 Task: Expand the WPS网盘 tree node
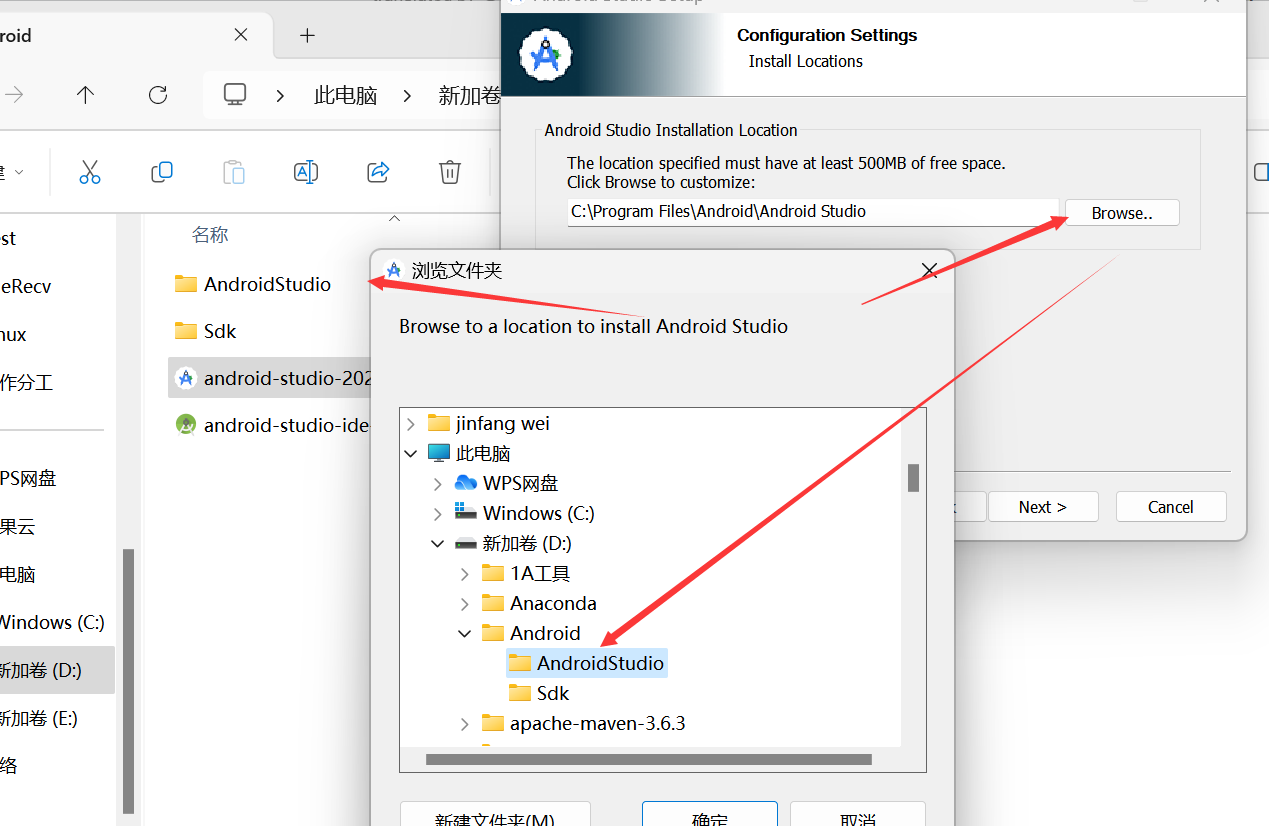click(x=438, y=484)
